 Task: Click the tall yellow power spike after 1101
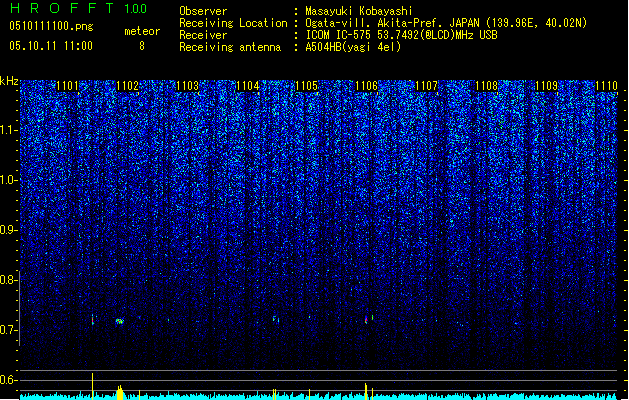coord(93,386)
